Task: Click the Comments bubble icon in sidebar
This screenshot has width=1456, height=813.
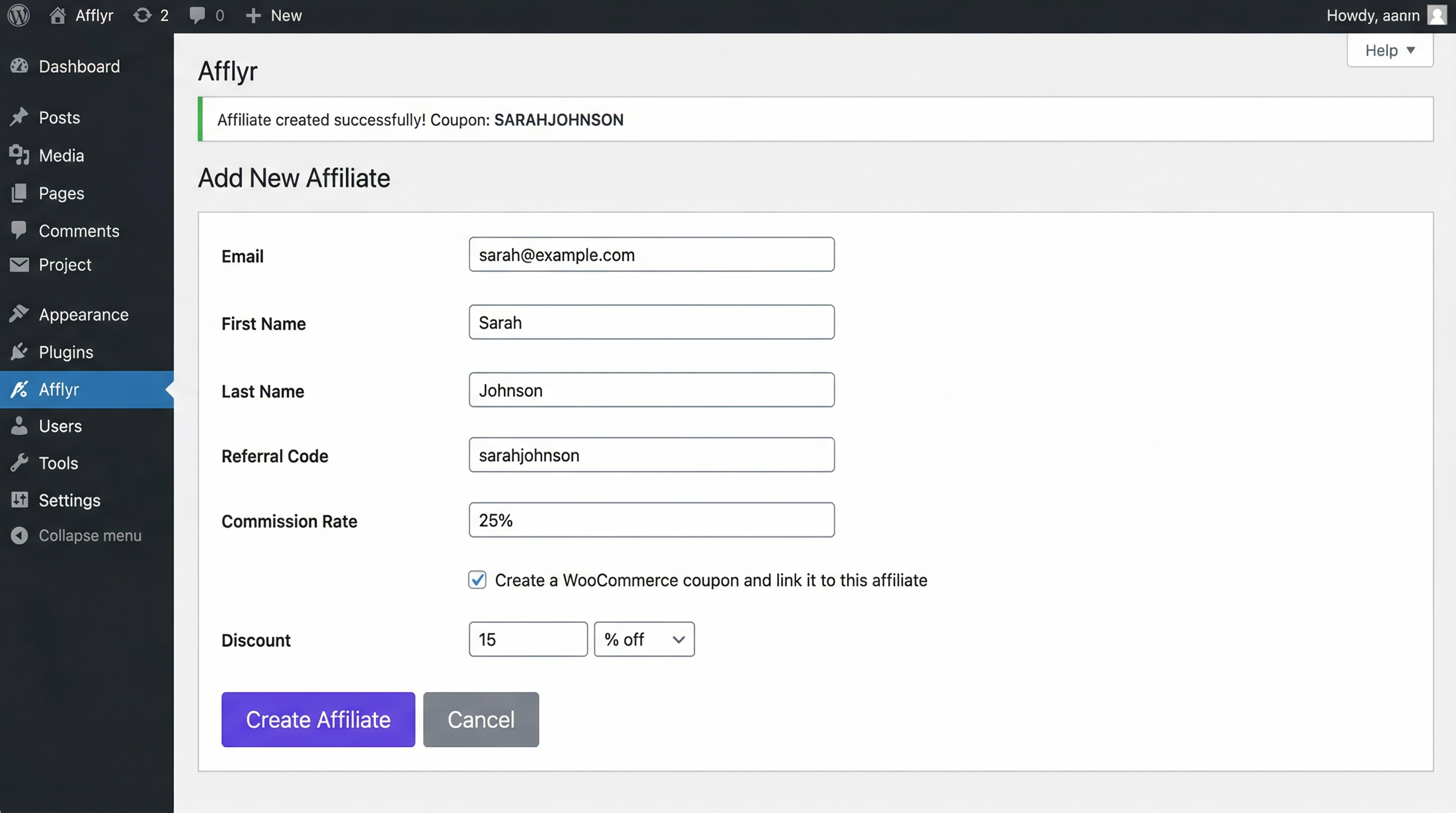Action: tap(19, 230)
